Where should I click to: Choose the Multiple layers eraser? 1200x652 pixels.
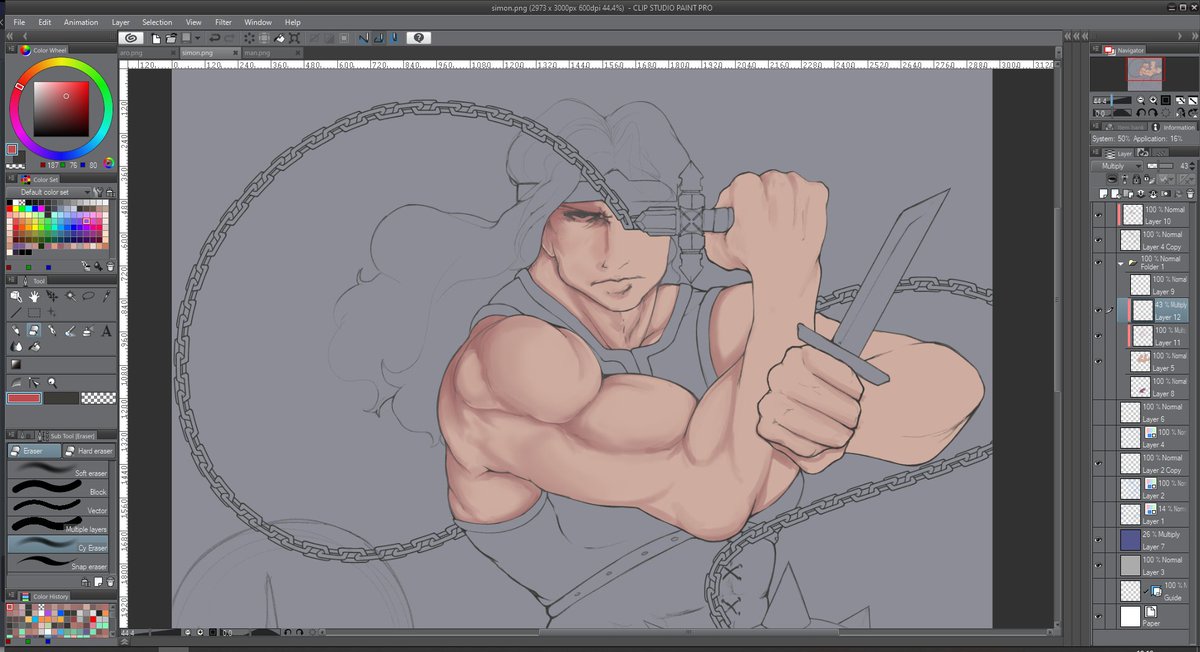[58, 527]
